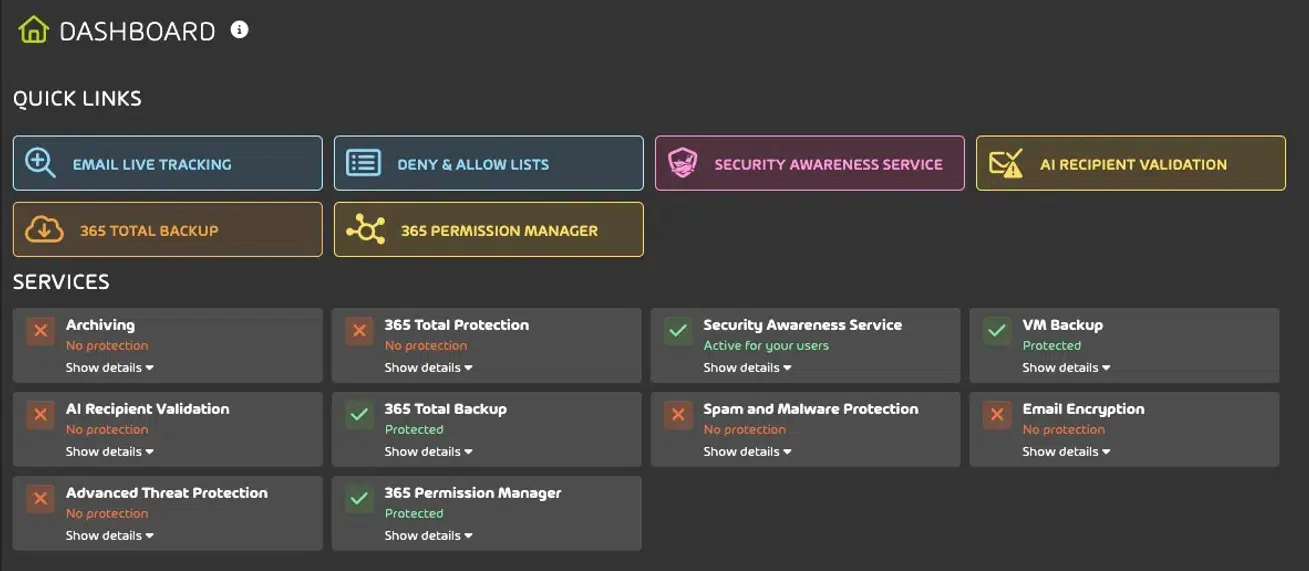Screen dimensions: 1309x571
Task: Click the list icon in Deny & Allow Lists
Action: coord(363,163)
